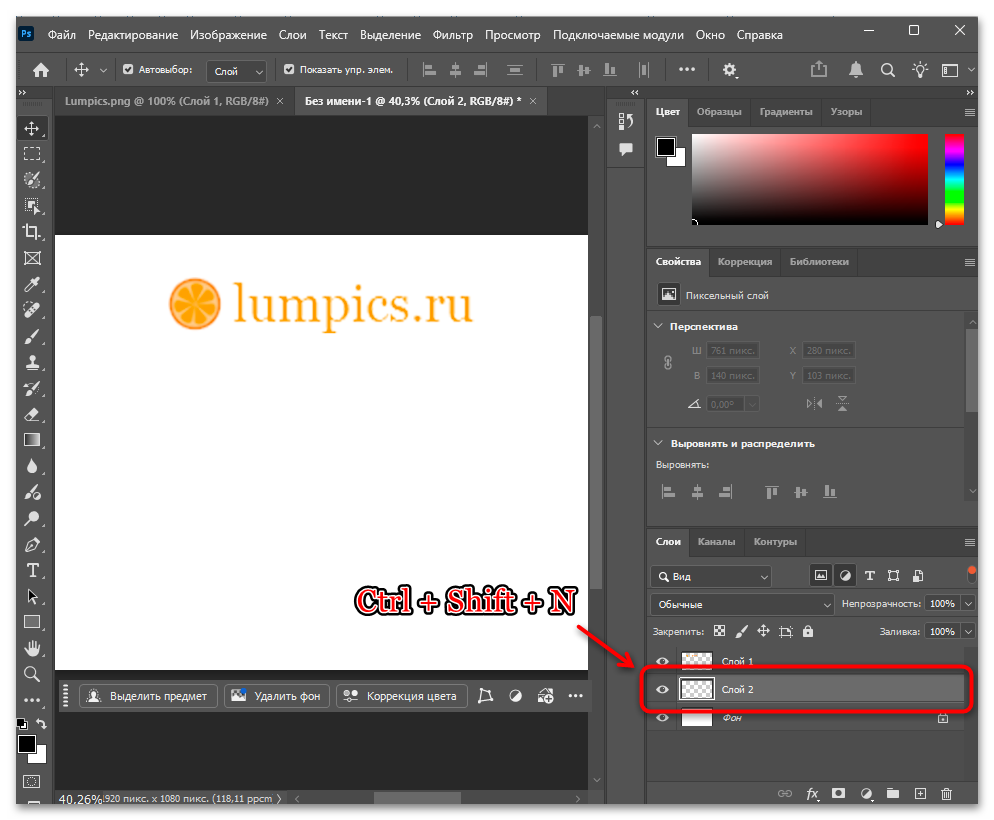Open the Справка menu
The image size is (994, 820).
(x=759, y=35)
